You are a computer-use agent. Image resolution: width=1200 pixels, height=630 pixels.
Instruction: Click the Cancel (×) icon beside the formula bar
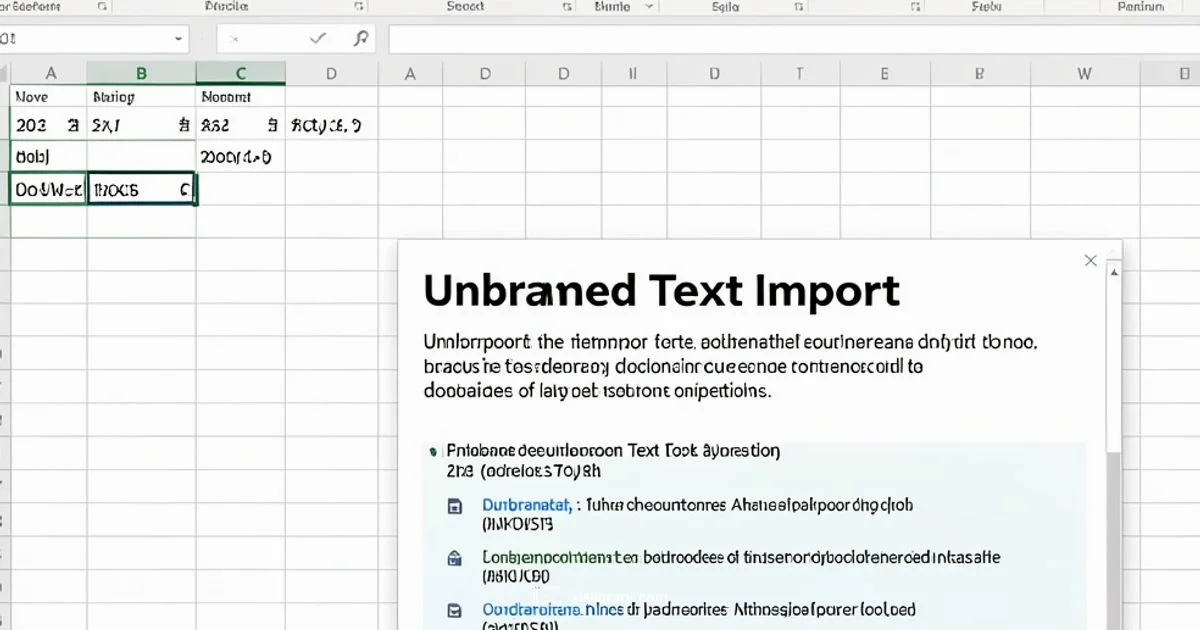[236, 37]
